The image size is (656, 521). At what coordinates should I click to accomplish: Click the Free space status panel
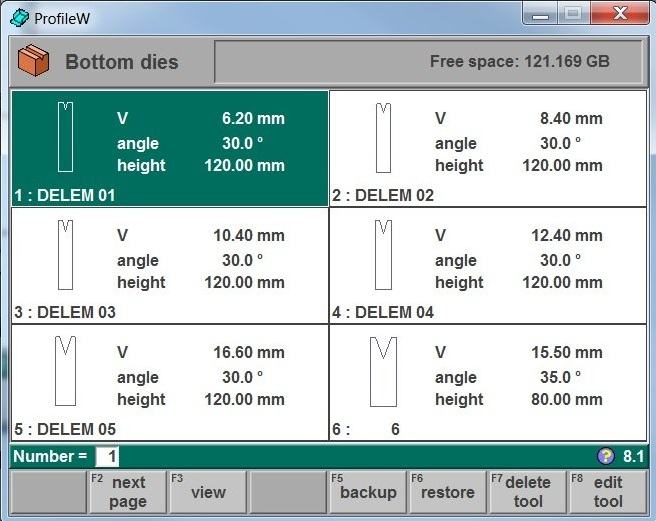tap(427, 62)
